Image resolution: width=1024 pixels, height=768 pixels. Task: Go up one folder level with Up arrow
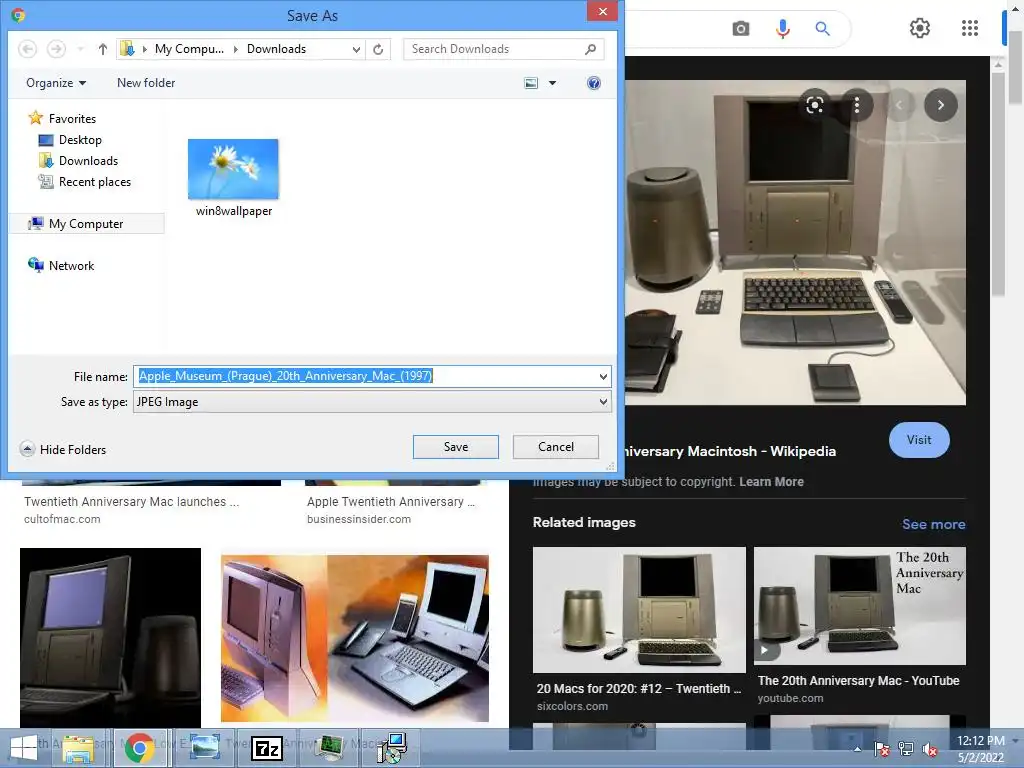coord(103,49)
